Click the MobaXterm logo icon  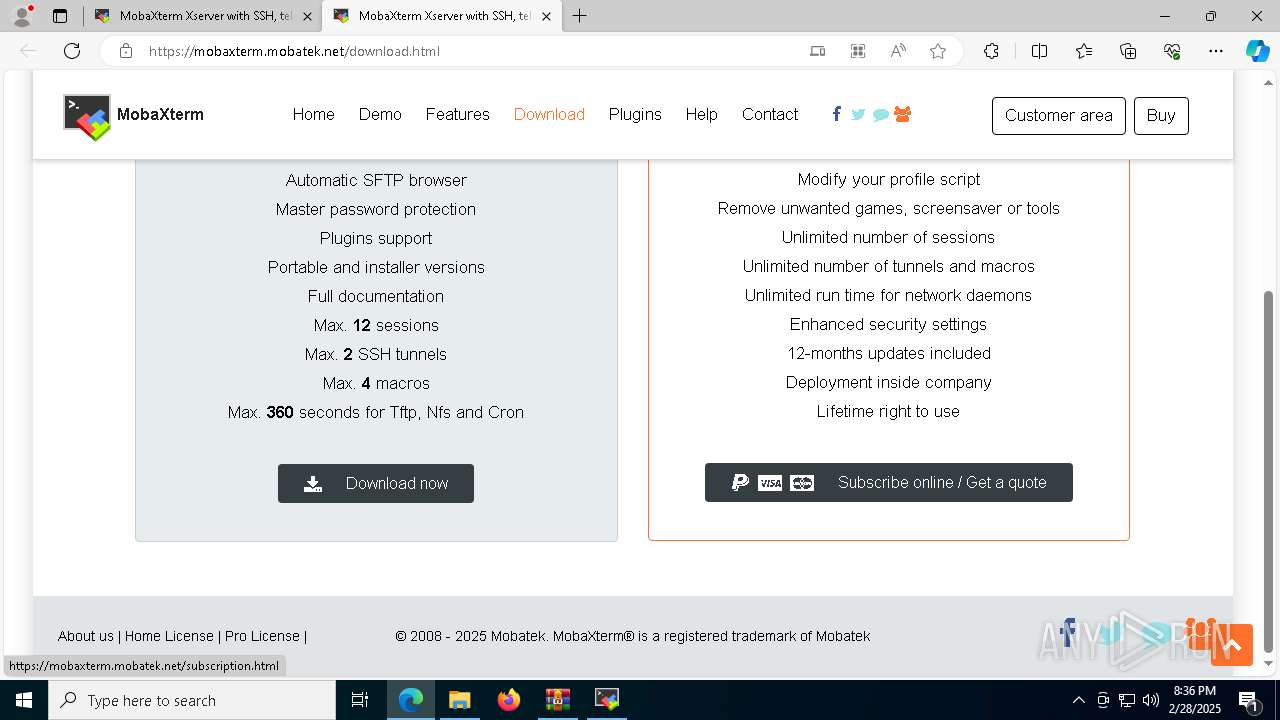click(87, 117)
